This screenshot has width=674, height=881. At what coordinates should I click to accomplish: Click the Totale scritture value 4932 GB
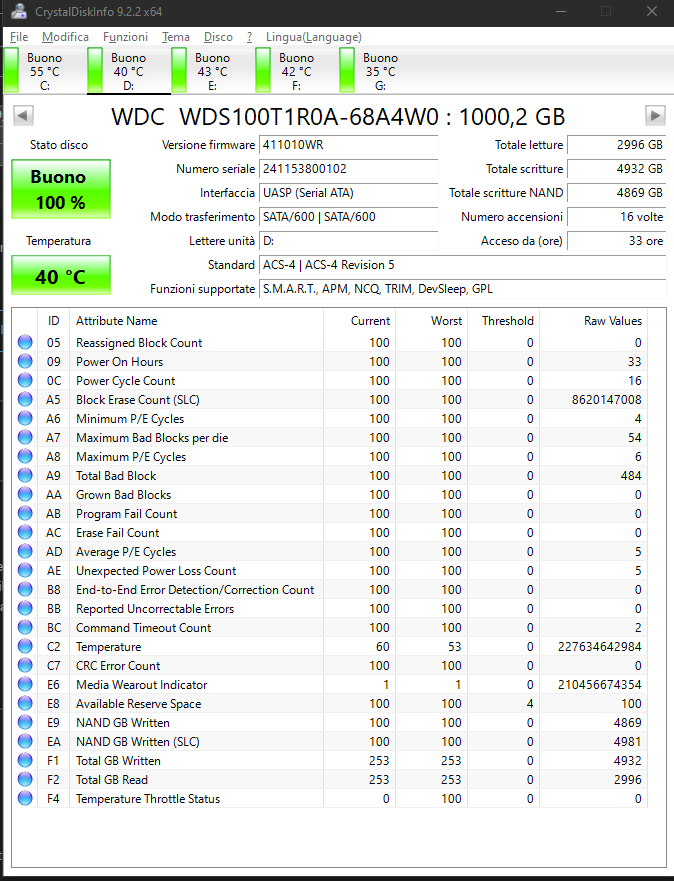[617, 169]
